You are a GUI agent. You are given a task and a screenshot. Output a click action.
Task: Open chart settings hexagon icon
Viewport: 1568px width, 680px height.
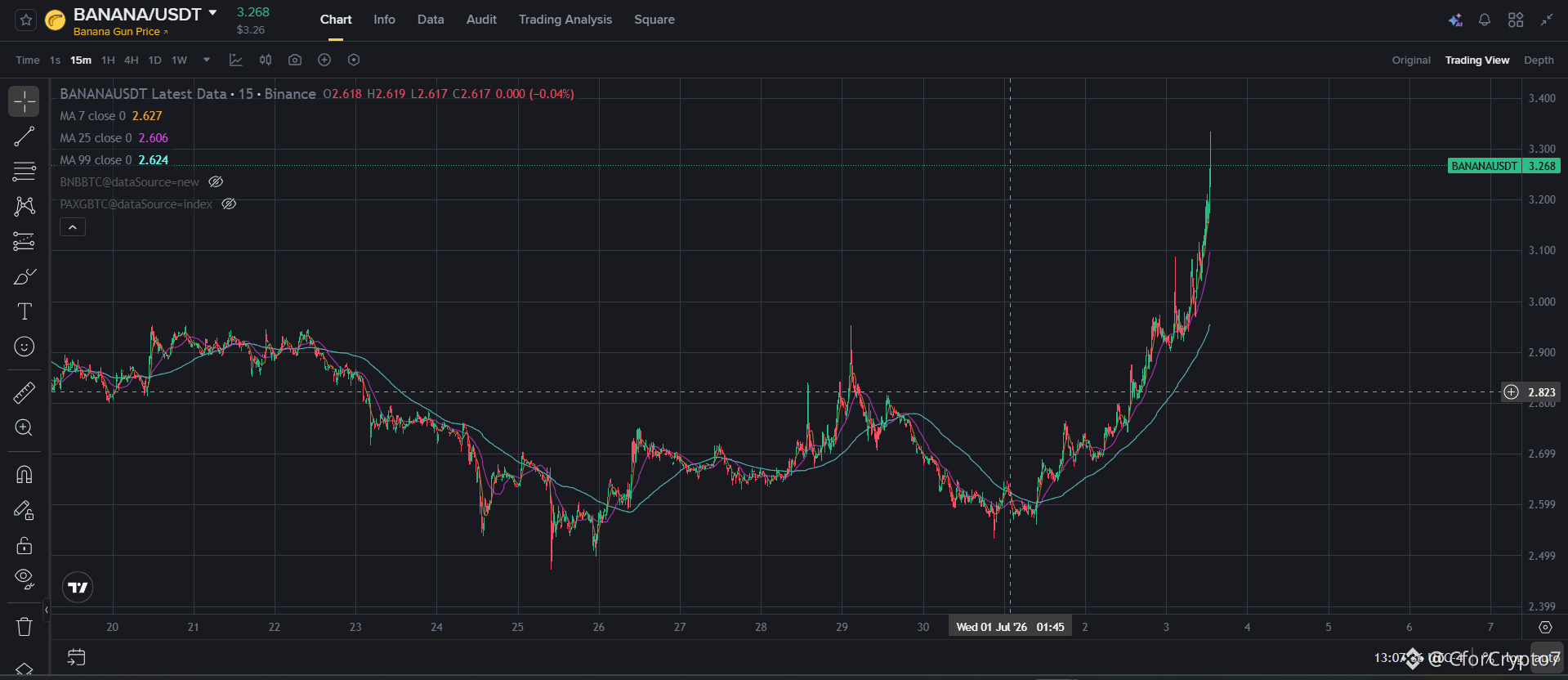pos(354,60)
